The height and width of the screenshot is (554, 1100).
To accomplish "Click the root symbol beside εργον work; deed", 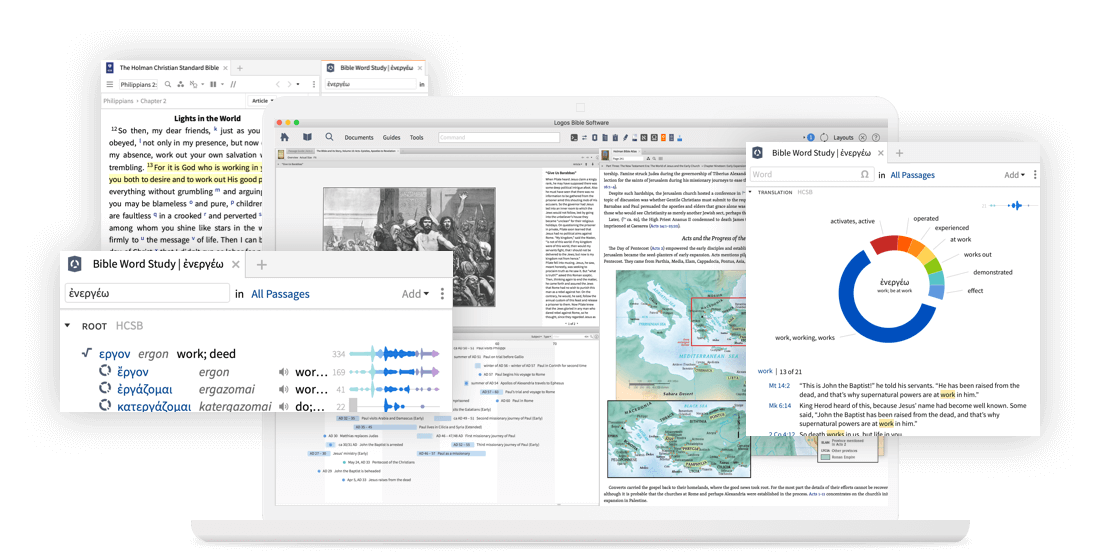I will (87, 353).
